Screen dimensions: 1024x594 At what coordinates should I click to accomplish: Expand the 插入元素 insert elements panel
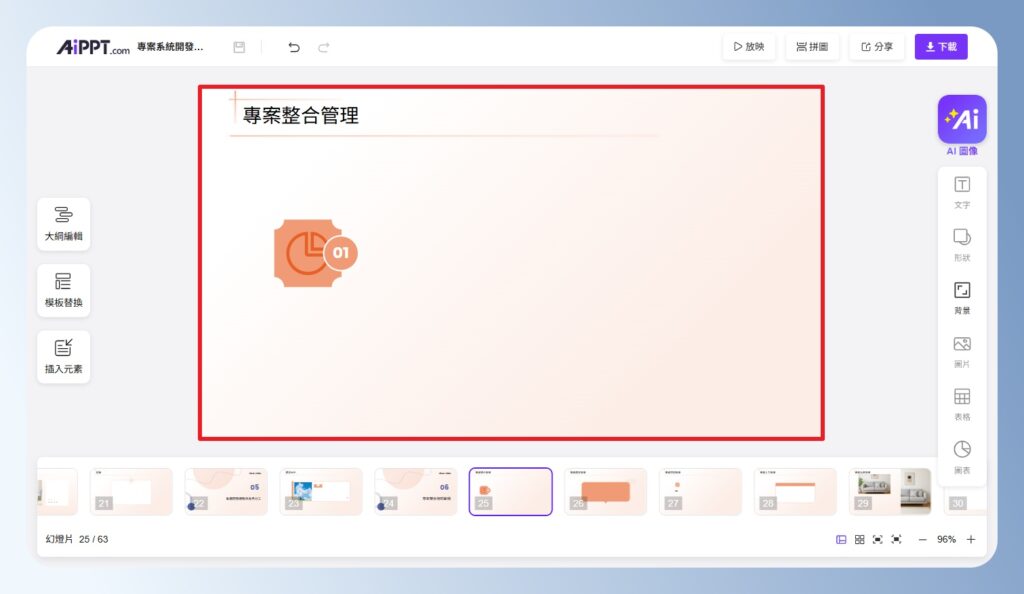[63, 356]
